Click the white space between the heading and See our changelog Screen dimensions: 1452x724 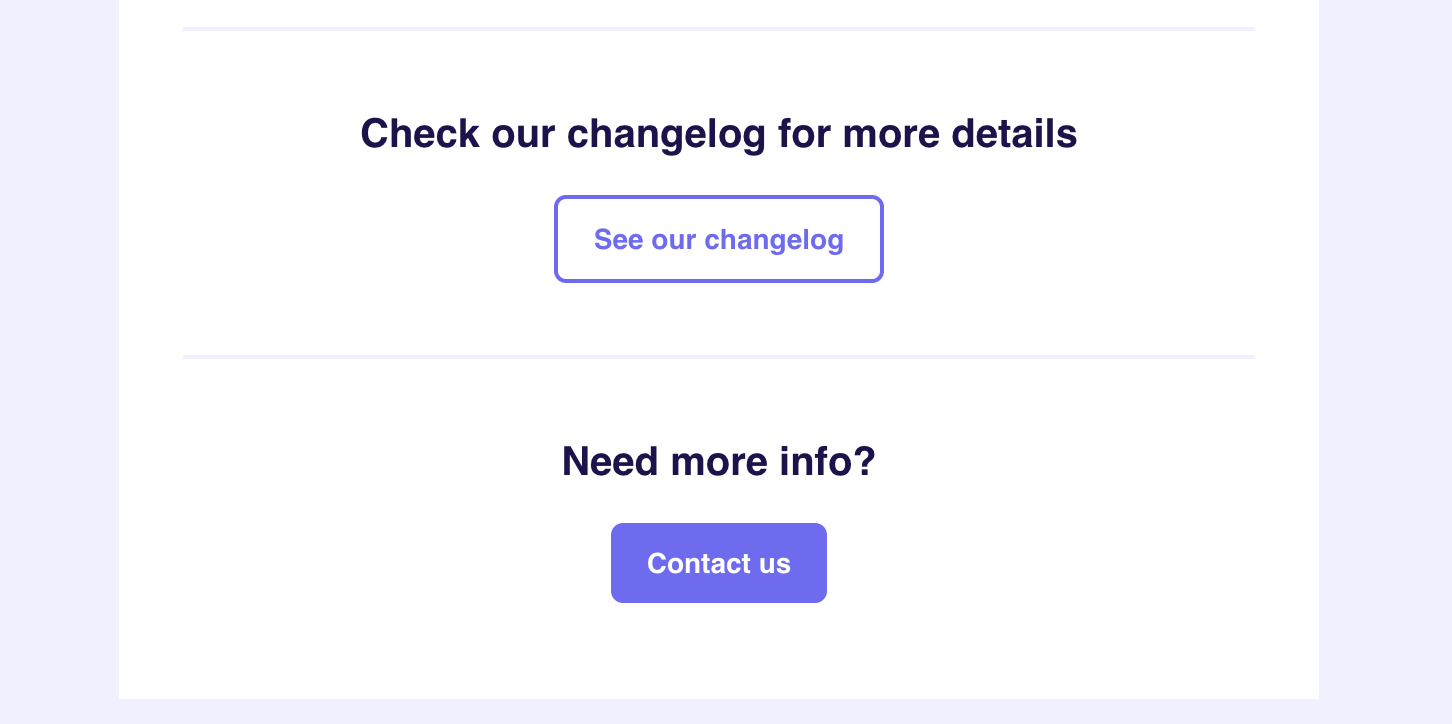(719, 177)
